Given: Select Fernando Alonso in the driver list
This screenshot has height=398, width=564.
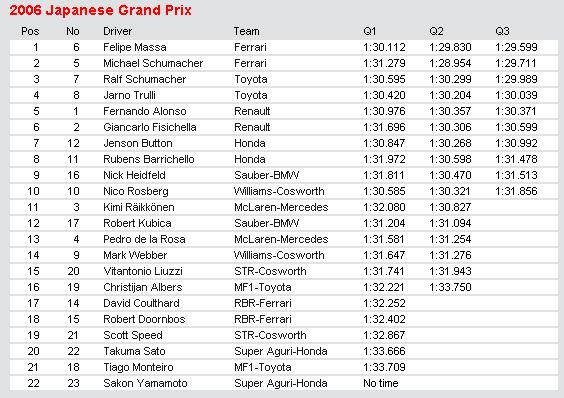Looking at the screenshot, I should coord(145,111).
